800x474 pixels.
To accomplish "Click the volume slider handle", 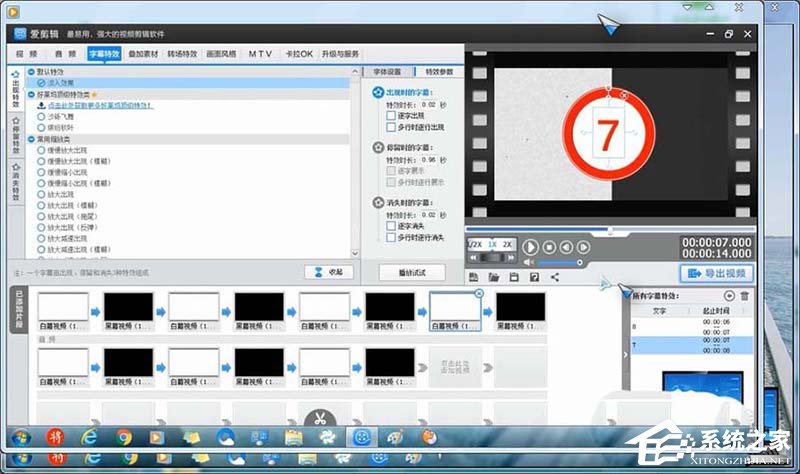I will [x=580, y=262].
